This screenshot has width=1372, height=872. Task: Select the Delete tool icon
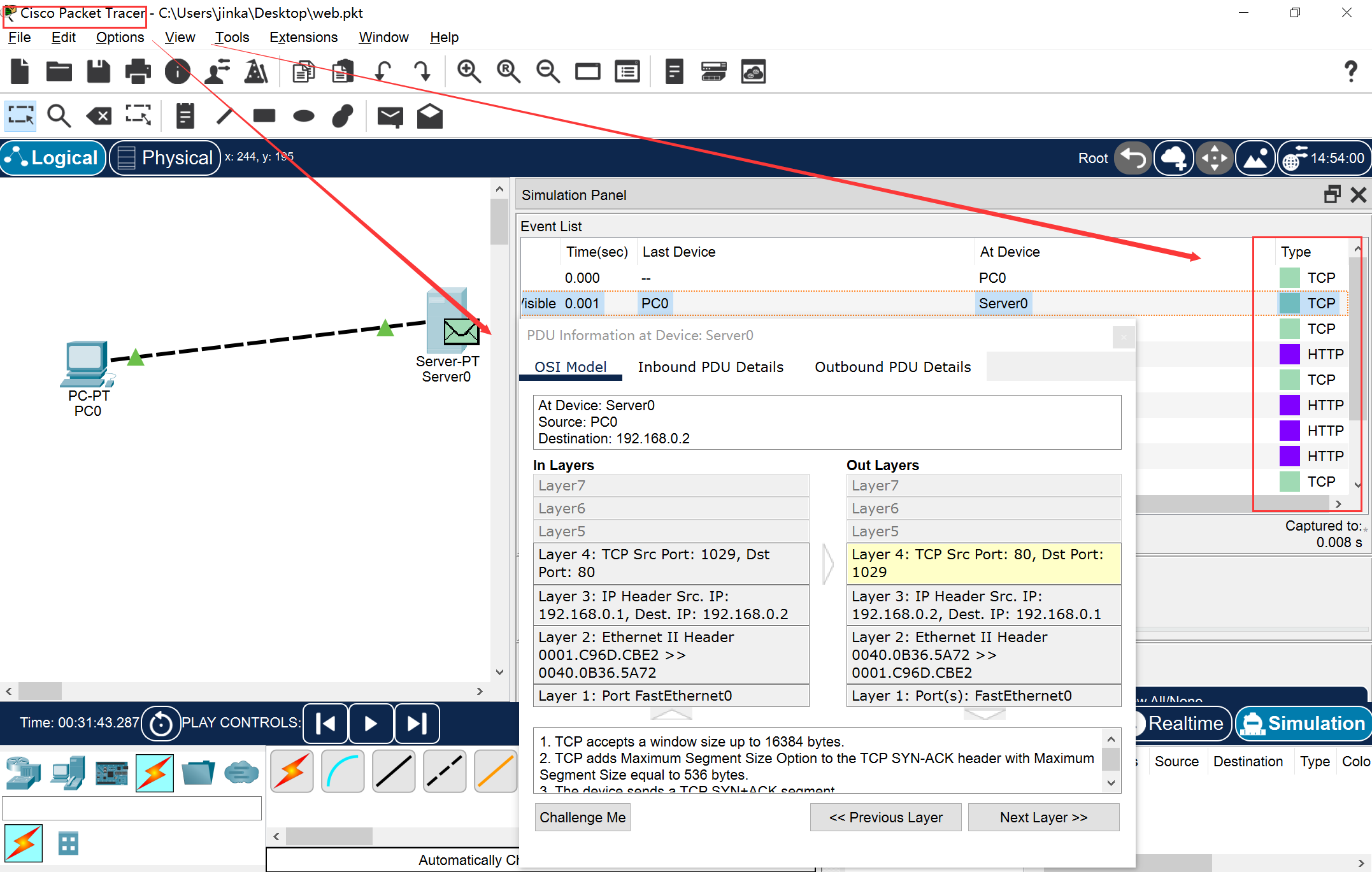click(99, 116)
